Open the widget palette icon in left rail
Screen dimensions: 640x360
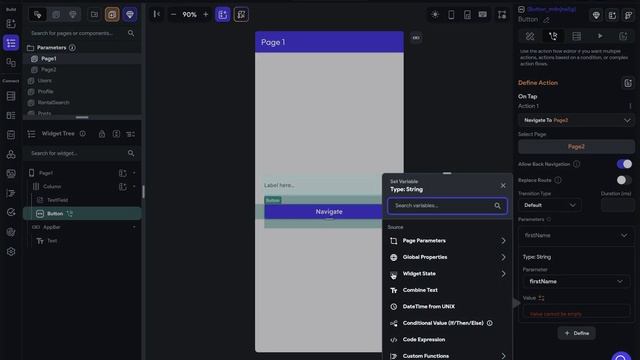pyautogui.click(x=11, y=24)
